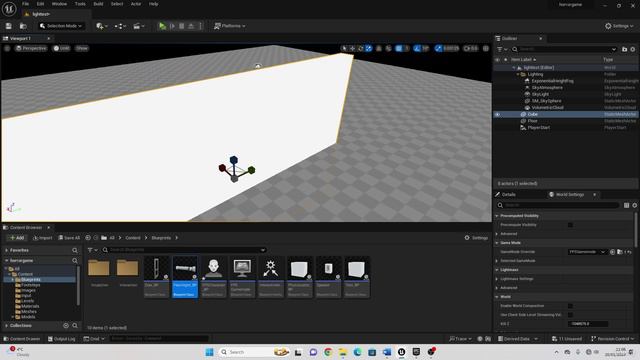Expand Lightmass Settings row
The width and height of the screenshot is (640, 360).
click(x=497, y=279)
